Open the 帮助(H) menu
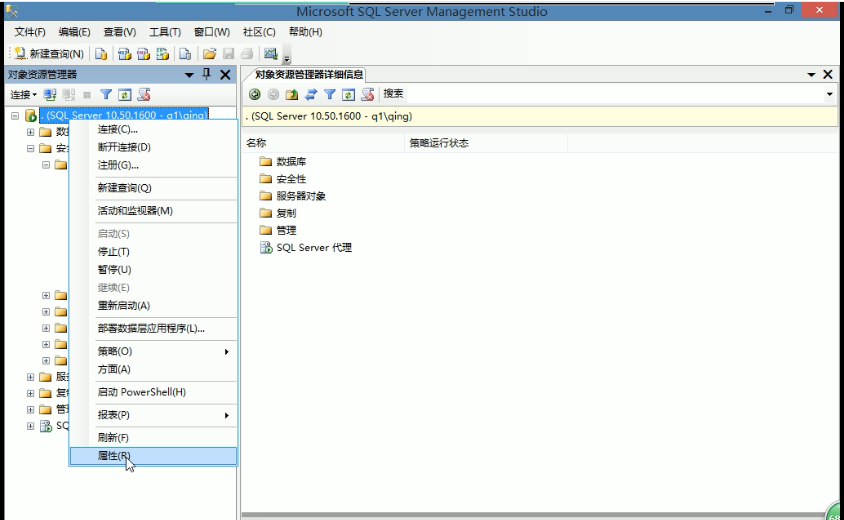The width and height of the screenshot is (844, 520). 305,32
